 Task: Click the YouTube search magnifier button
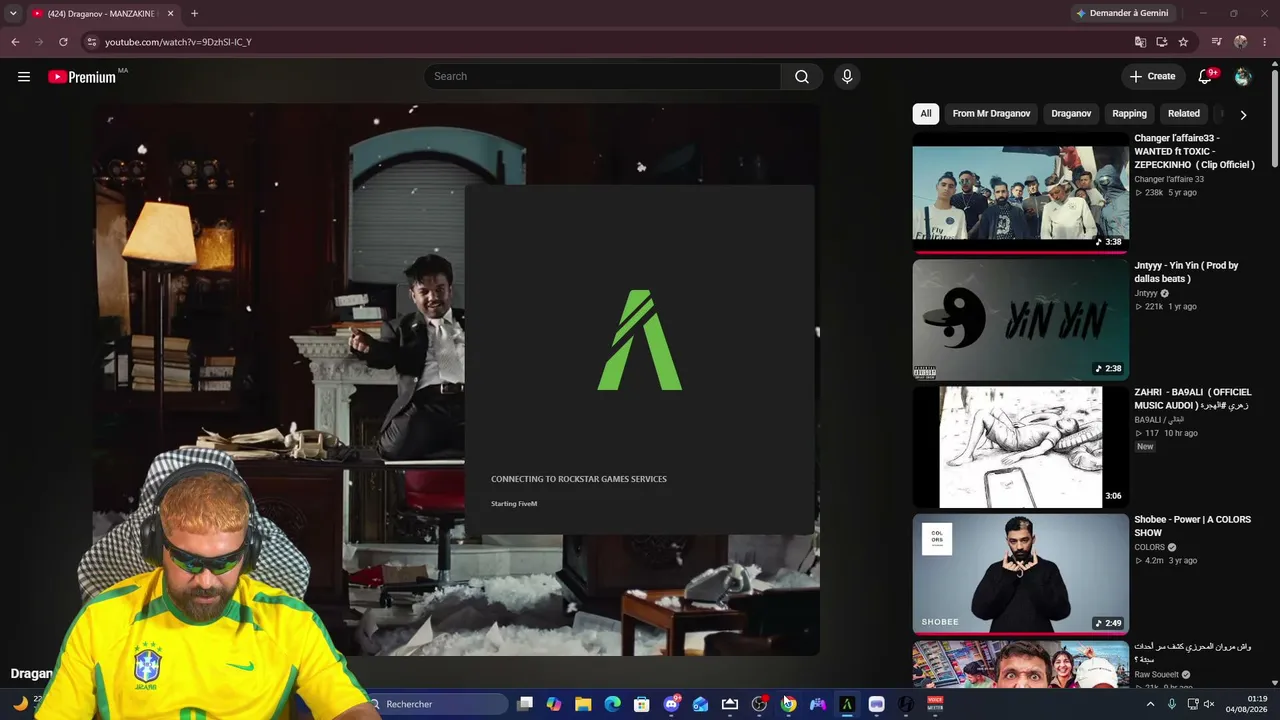tap(802, 77)
